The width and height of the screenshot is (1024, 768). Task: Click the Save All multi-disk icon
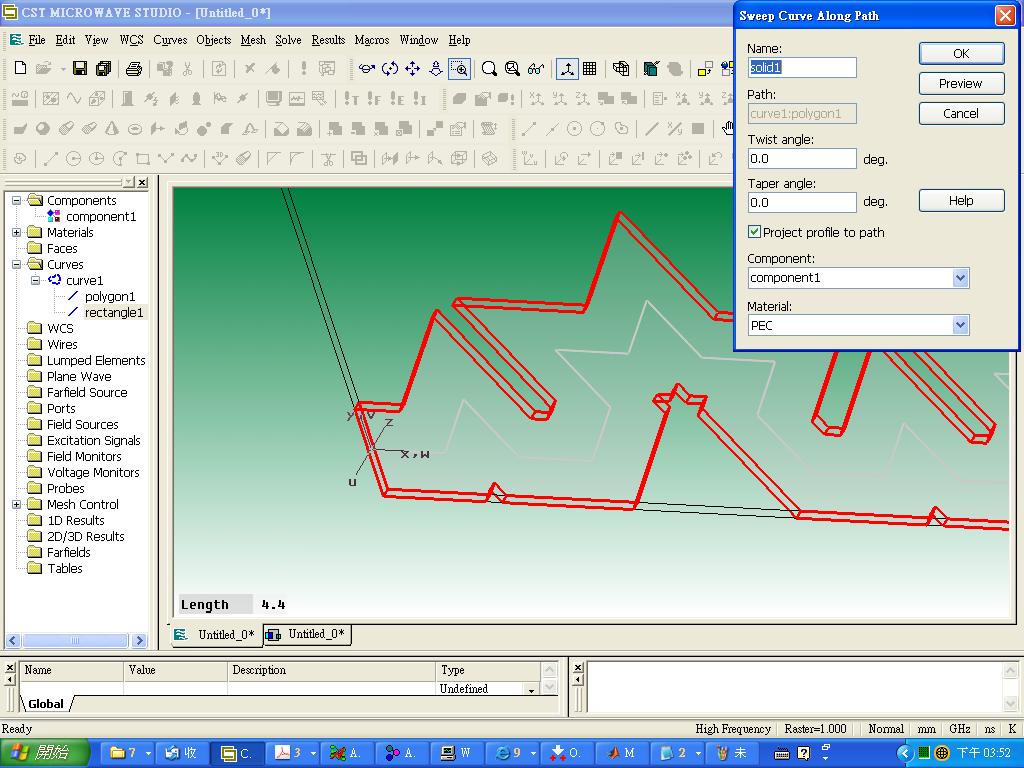pyautogui.click(x=103, y=69)
